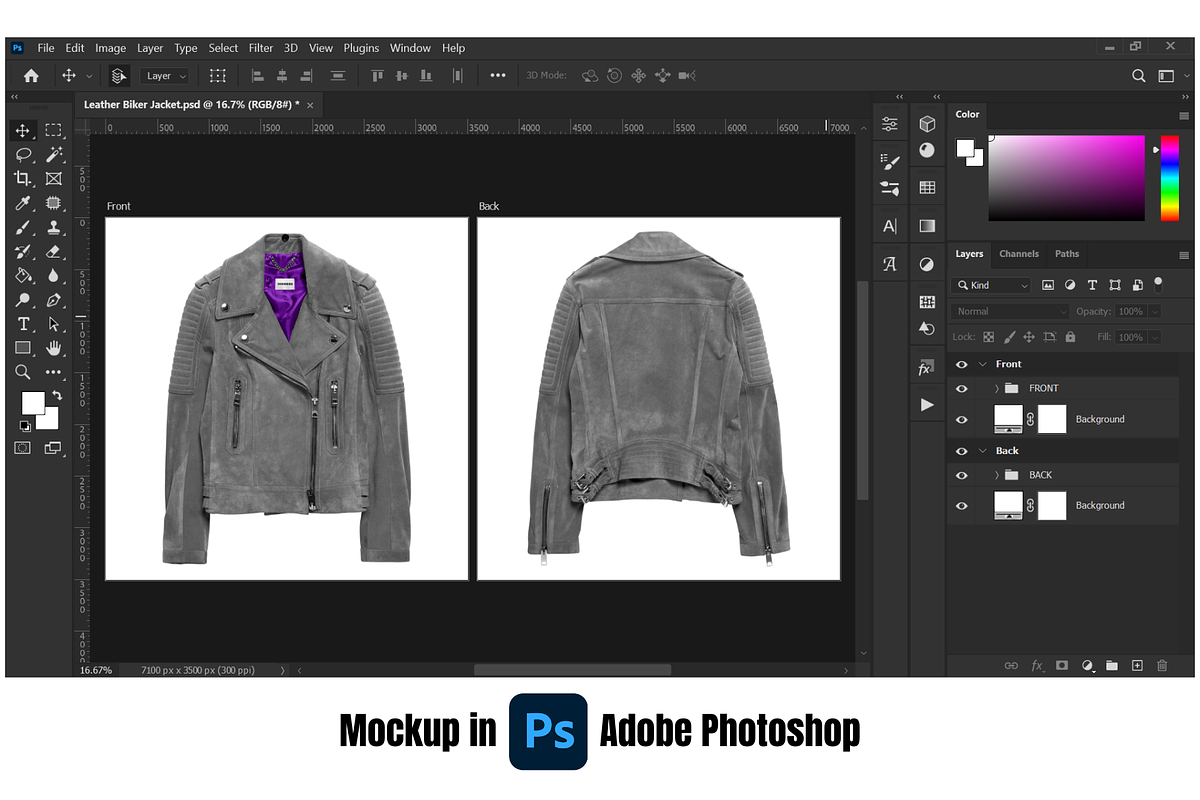The height and width of the screenshot is (800, 1200).
Task: Open the Filter menu
Action: click(x=261, y=48)
